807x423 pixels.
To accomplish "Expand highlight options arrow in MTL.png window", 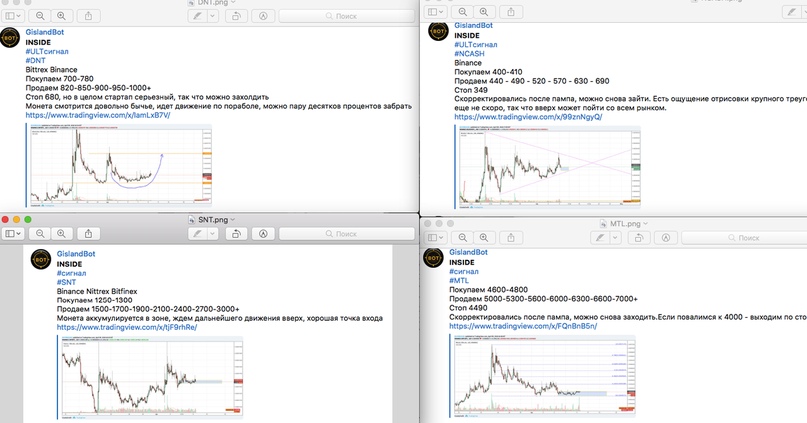I will (x=615, y=238).
